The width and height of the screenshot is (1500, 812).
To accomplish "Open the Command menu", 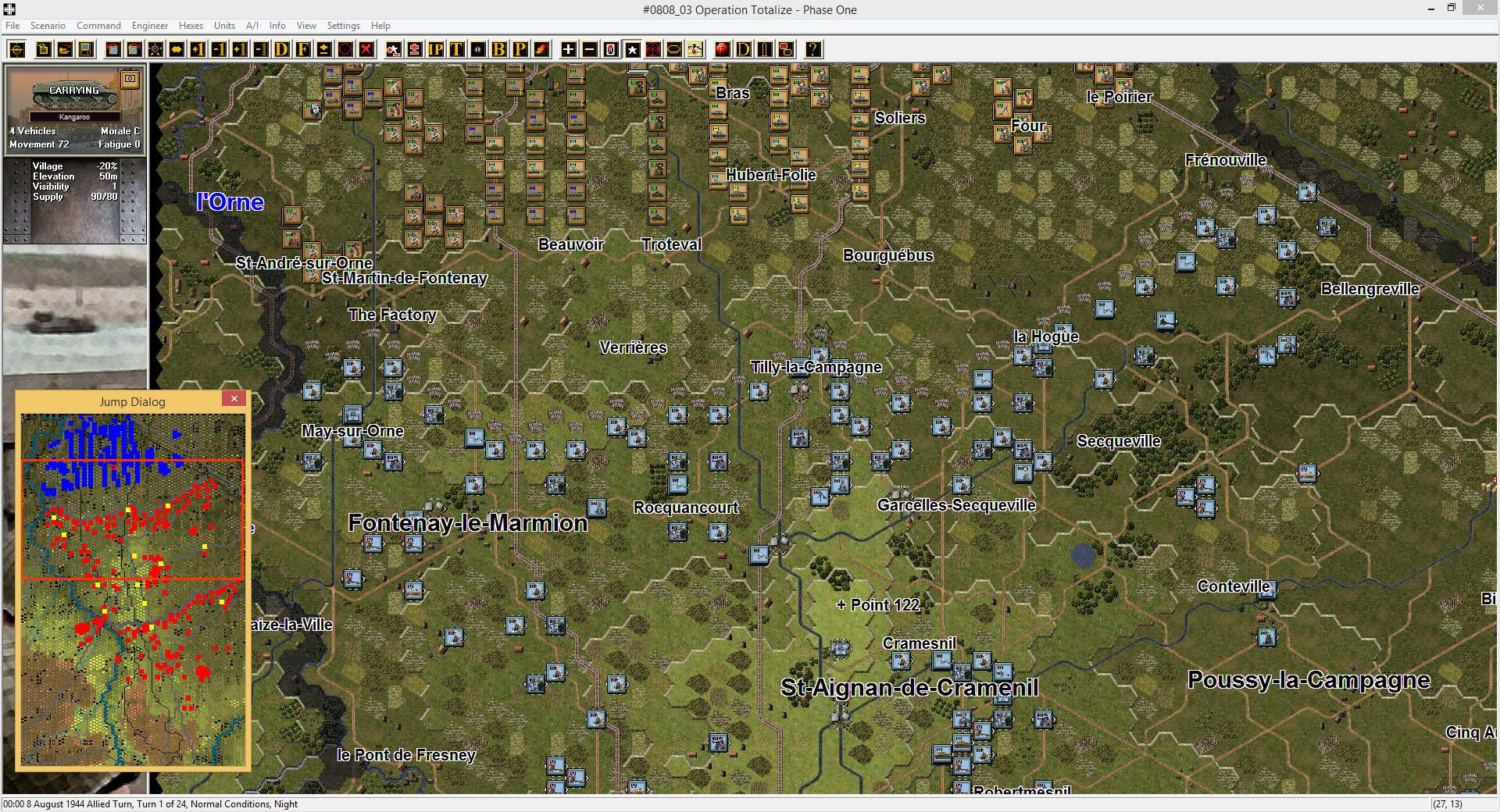I will pyautogui.click(x=98, y=26).
